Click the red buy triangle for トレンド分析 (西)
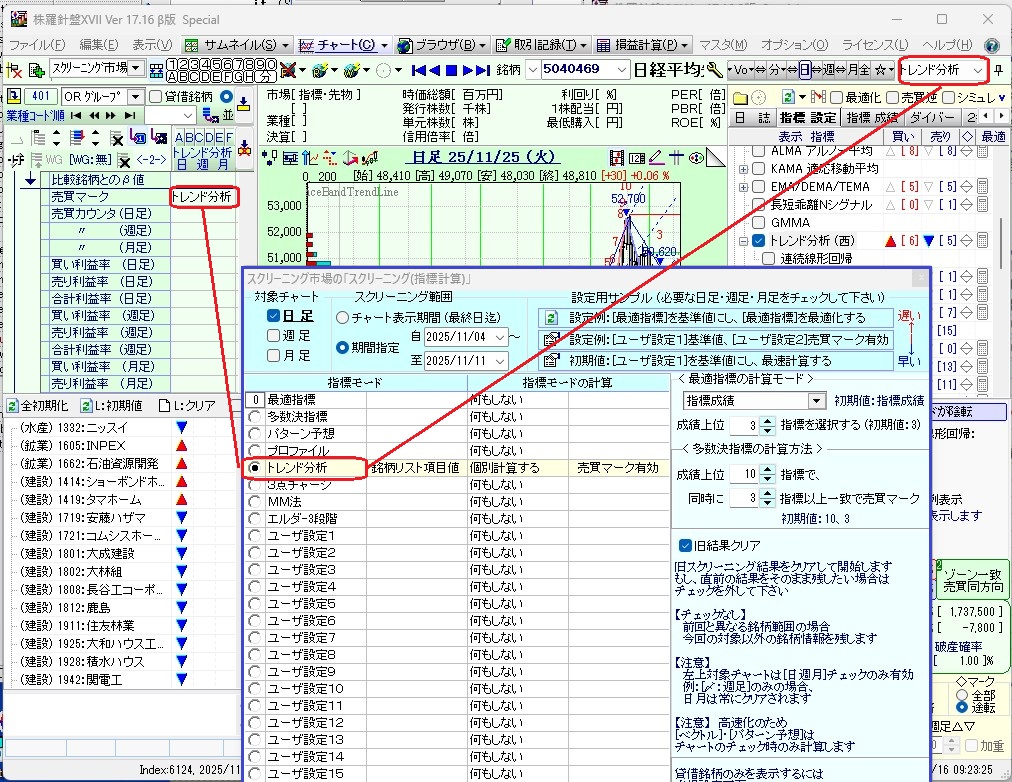 (890, 241)
